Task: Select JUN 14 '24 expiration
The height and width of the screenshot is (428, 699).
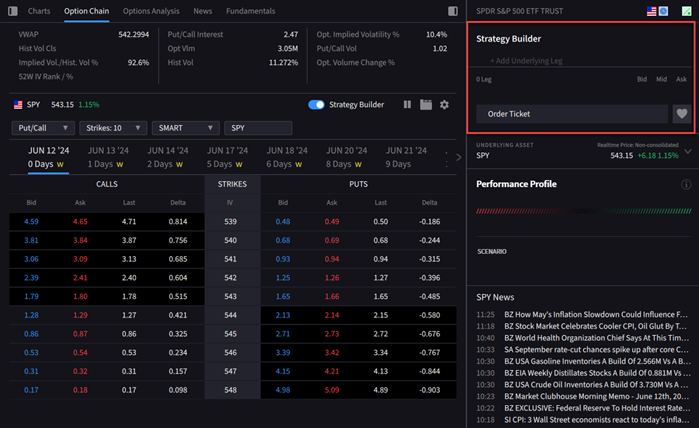Action: coord(168,157)
